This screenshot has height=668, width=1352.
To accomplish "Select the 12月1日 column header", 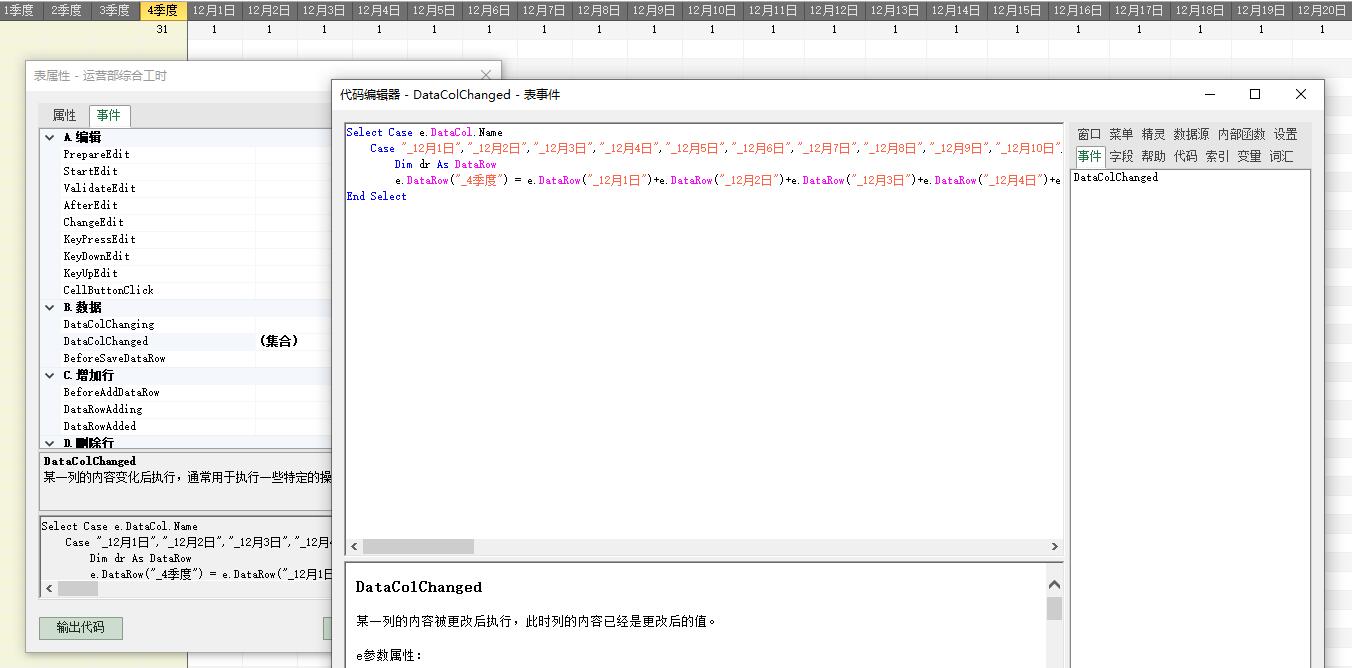I will [x=214, y=10].
